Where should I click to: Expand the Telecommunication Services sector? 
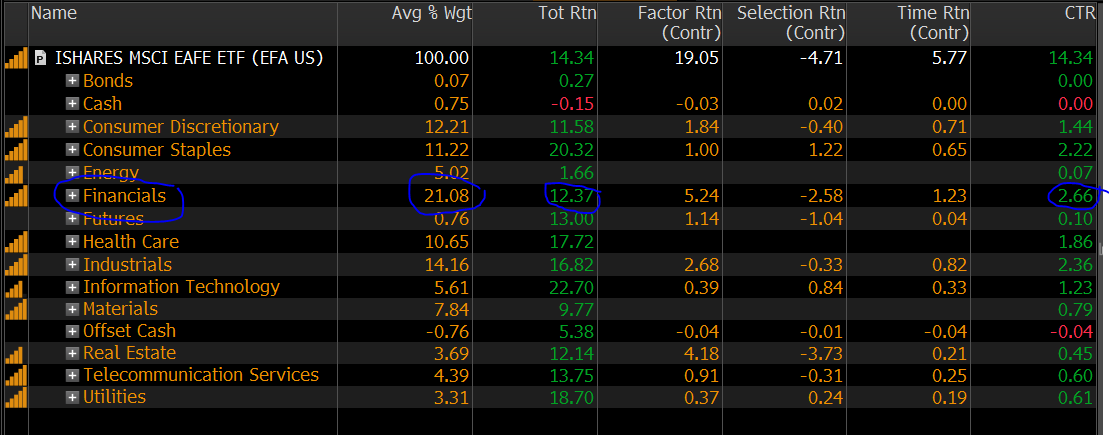71,375
